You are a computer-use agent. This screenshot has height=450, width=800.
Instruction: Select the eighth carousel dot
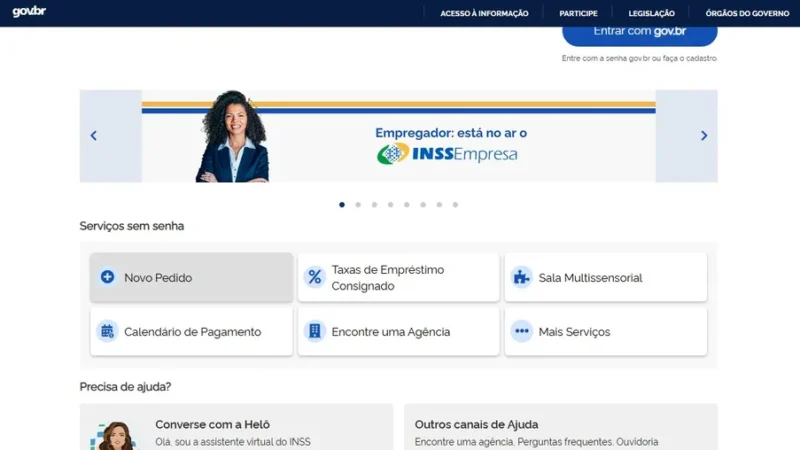pyautogui.click(x=456, y=205)
